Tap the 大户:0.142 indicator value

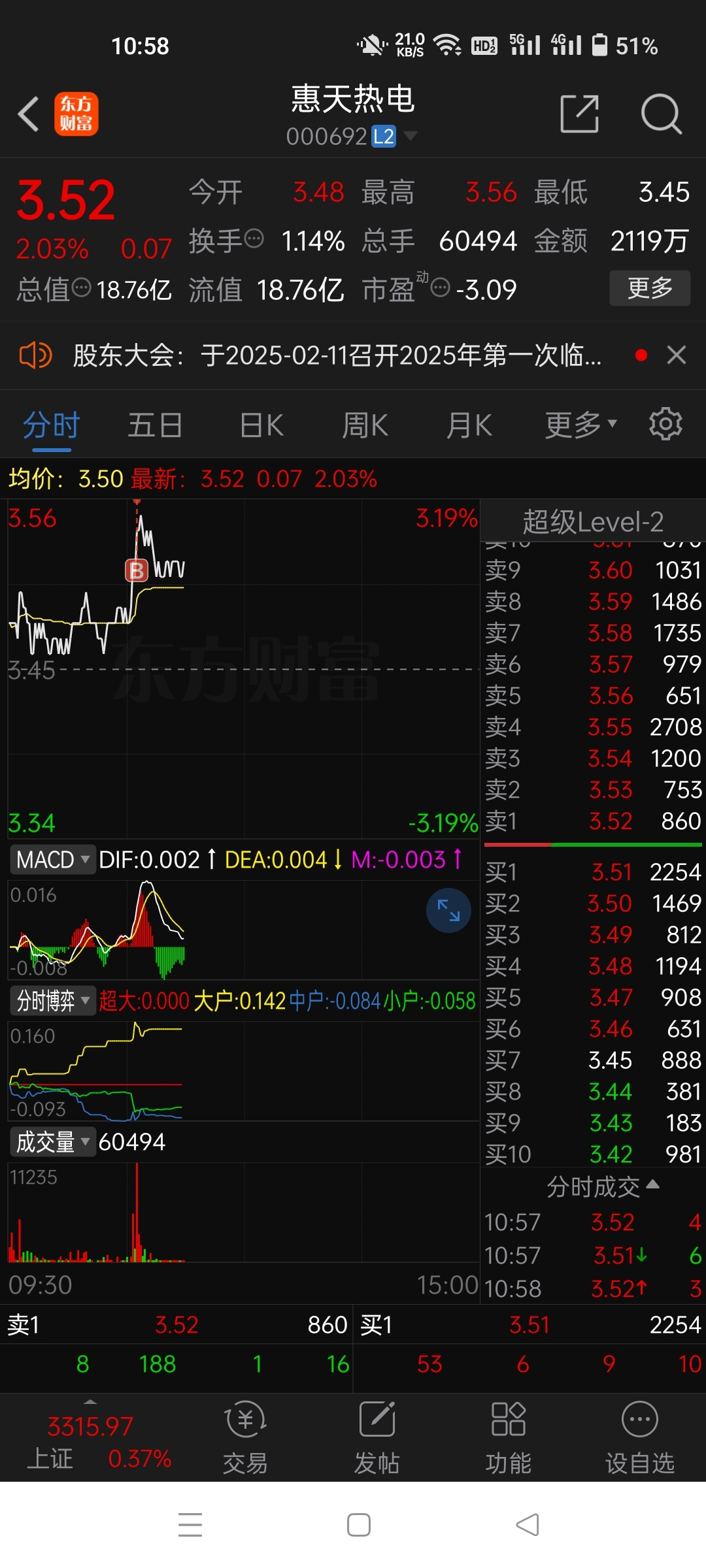click(239, 1001)
